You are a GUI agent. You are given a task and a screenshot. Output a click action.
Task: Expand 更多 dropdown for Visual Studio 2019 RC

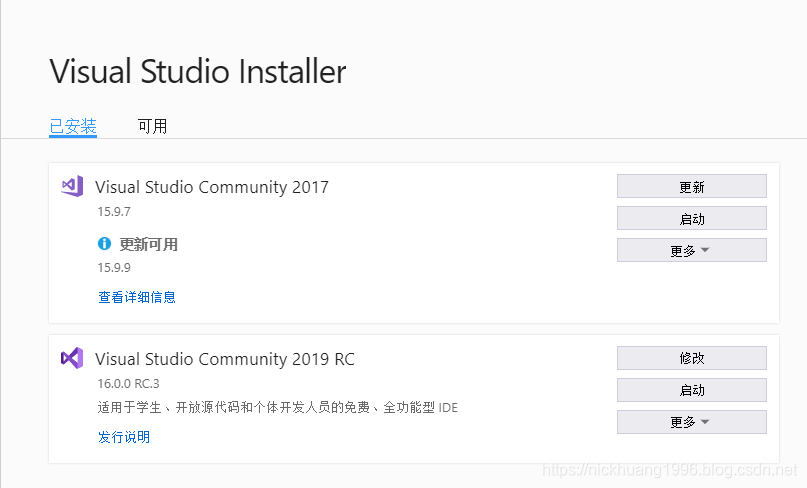coord(692,422)
